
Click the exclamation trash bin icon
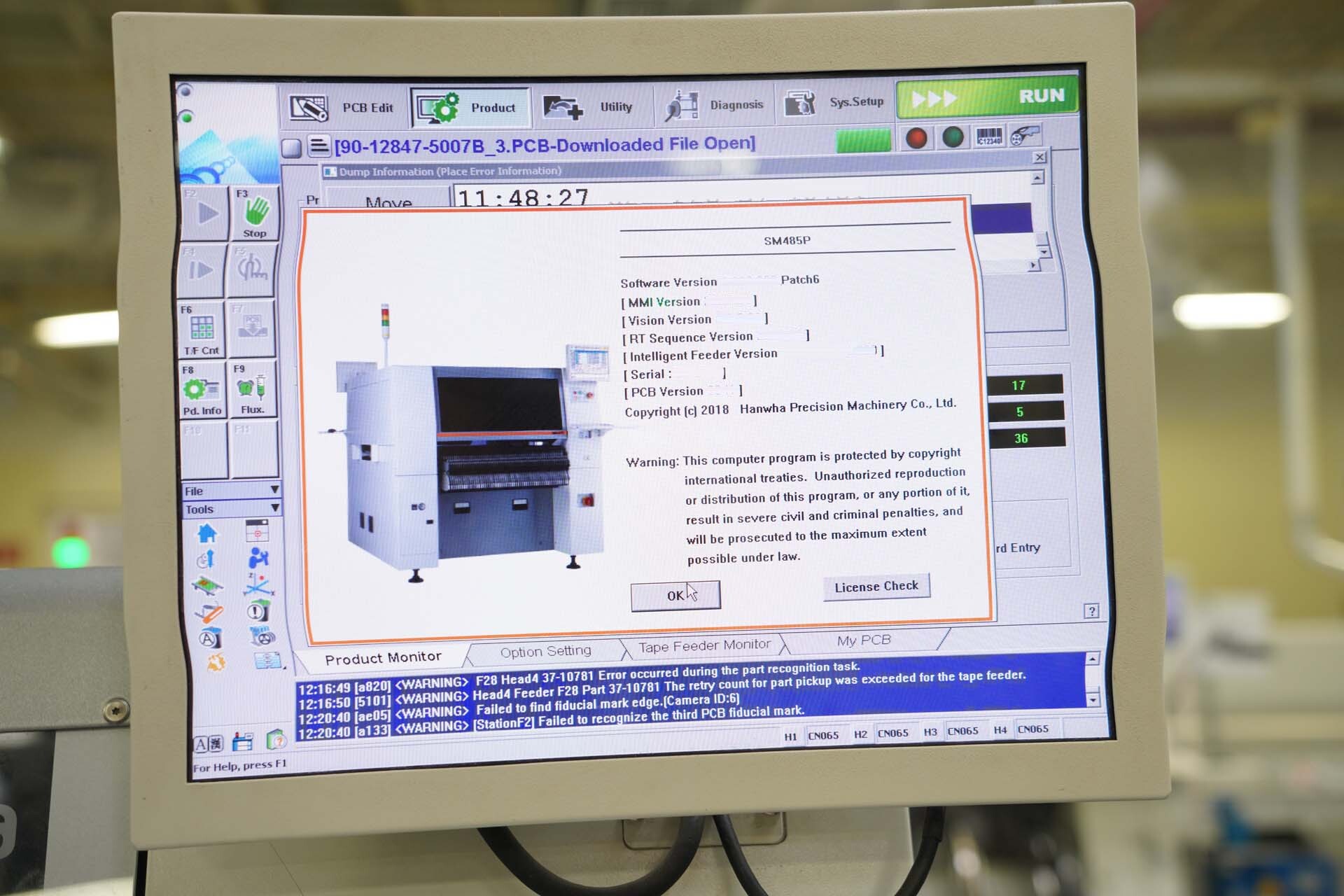click(258, 610)
